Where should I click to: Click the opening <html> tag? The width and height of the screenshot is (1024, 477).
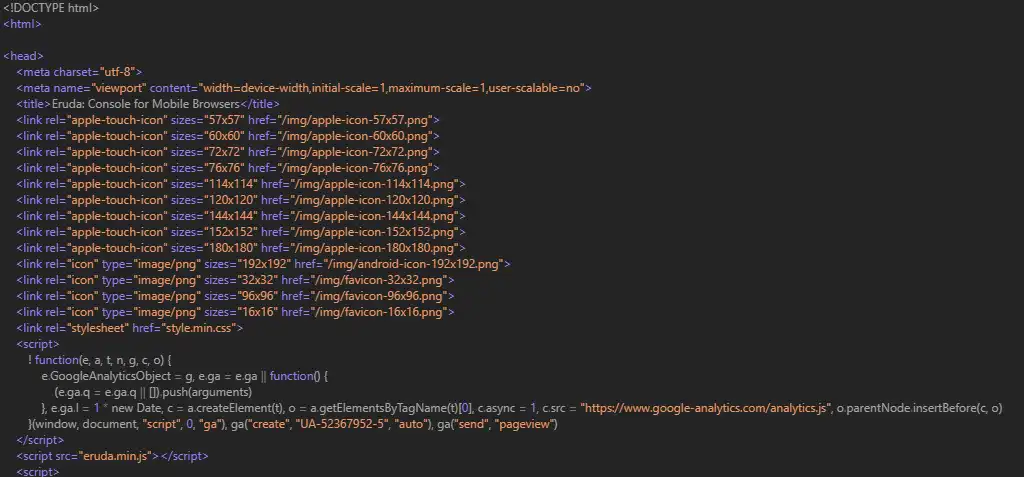pyautogui.click(x=22, y=24)
